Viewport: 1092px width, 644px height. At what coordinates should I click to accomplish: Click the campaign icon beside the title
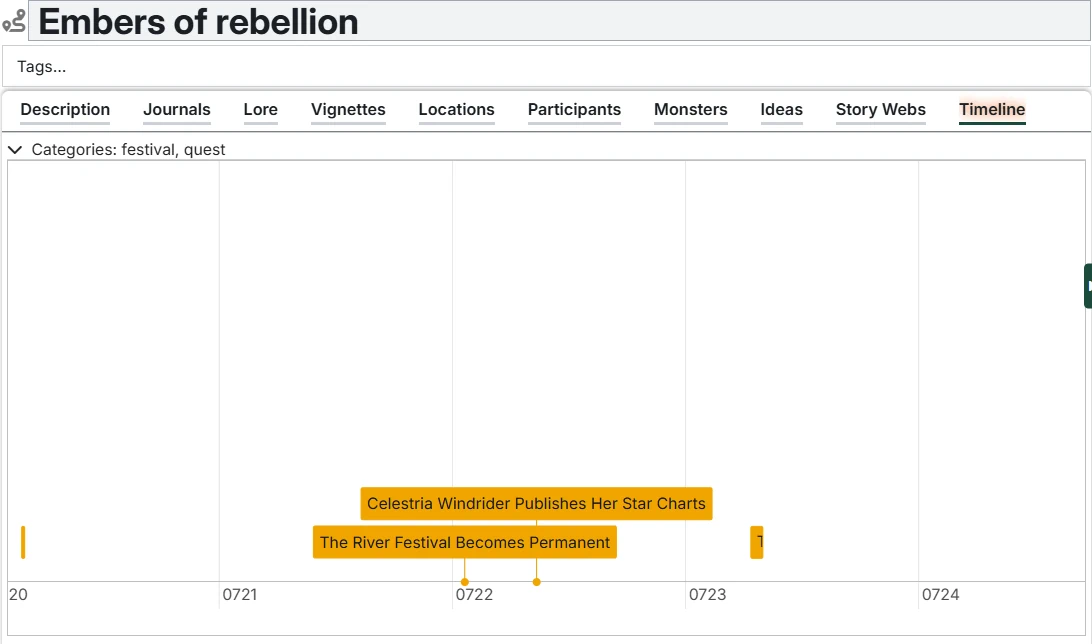tap(14, 22)
